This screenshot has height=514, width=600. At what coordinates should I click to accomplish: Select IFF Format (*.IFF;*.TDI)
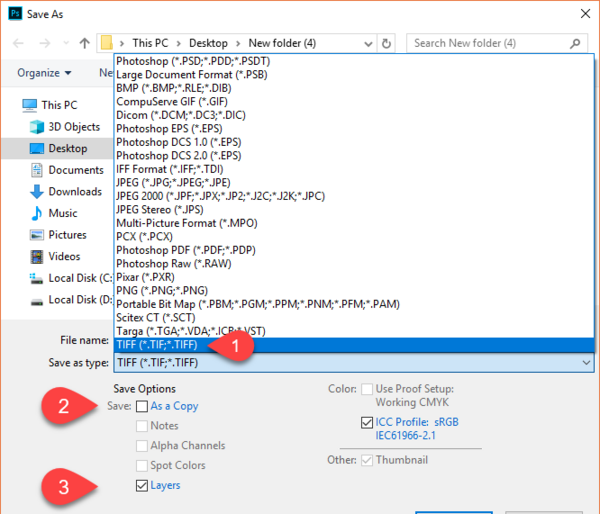[x=354, y=169]
